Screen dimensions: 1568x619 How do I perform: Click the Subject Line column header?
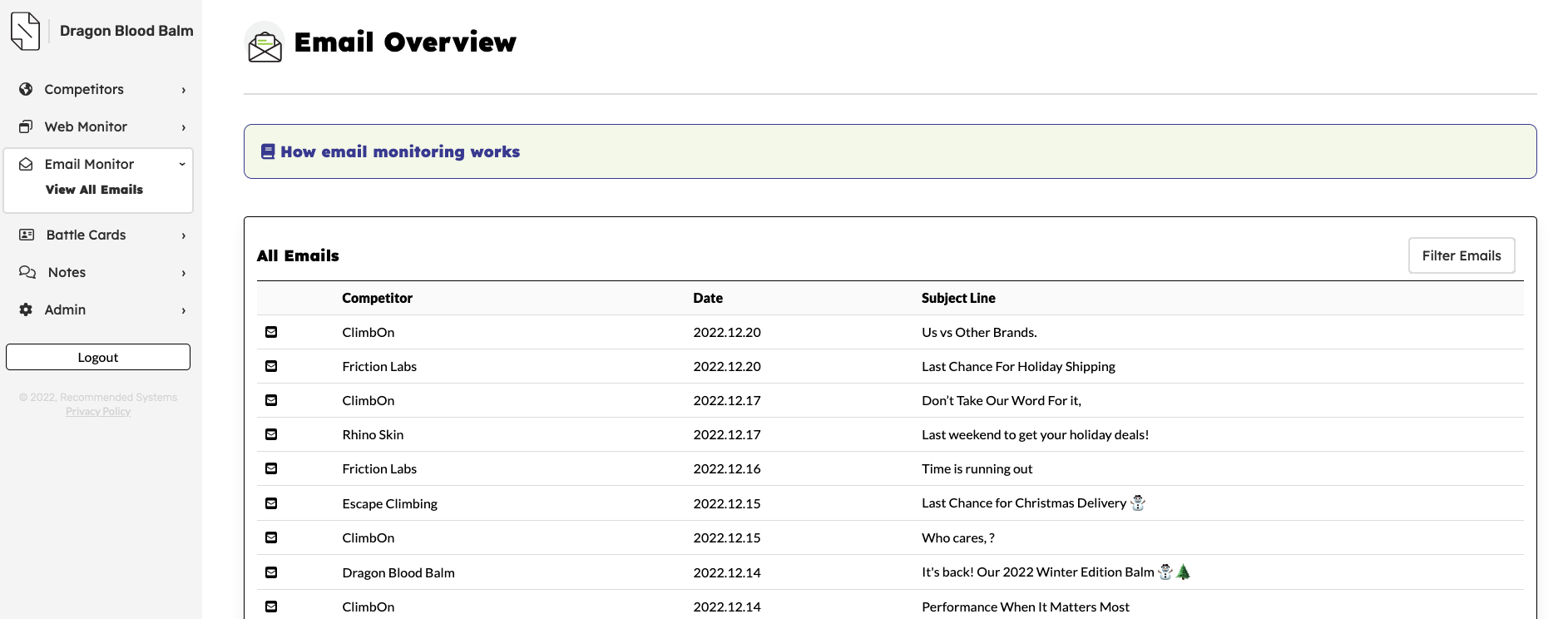tap(958, 298)
